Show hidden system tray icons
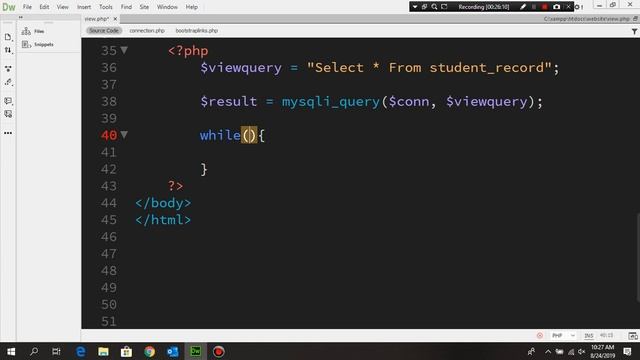This screenshot has width=640, height=360. coord(548,351)
